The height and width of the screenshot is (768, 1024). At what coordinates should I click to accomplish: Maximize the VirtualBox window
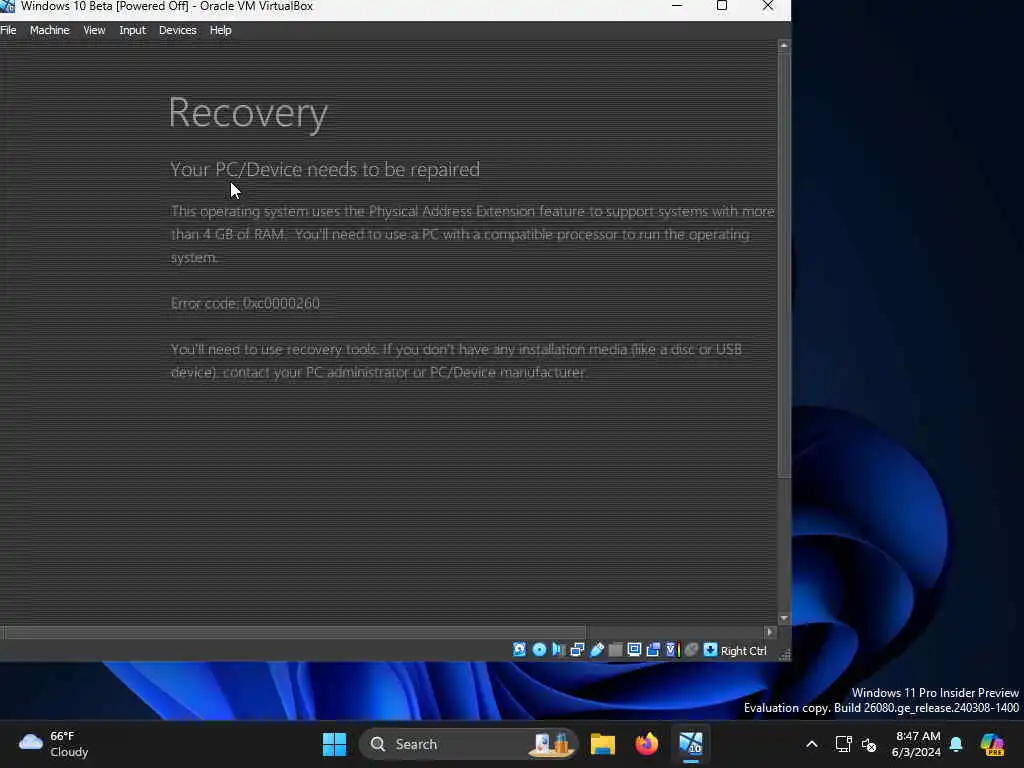tap(722, 6)
